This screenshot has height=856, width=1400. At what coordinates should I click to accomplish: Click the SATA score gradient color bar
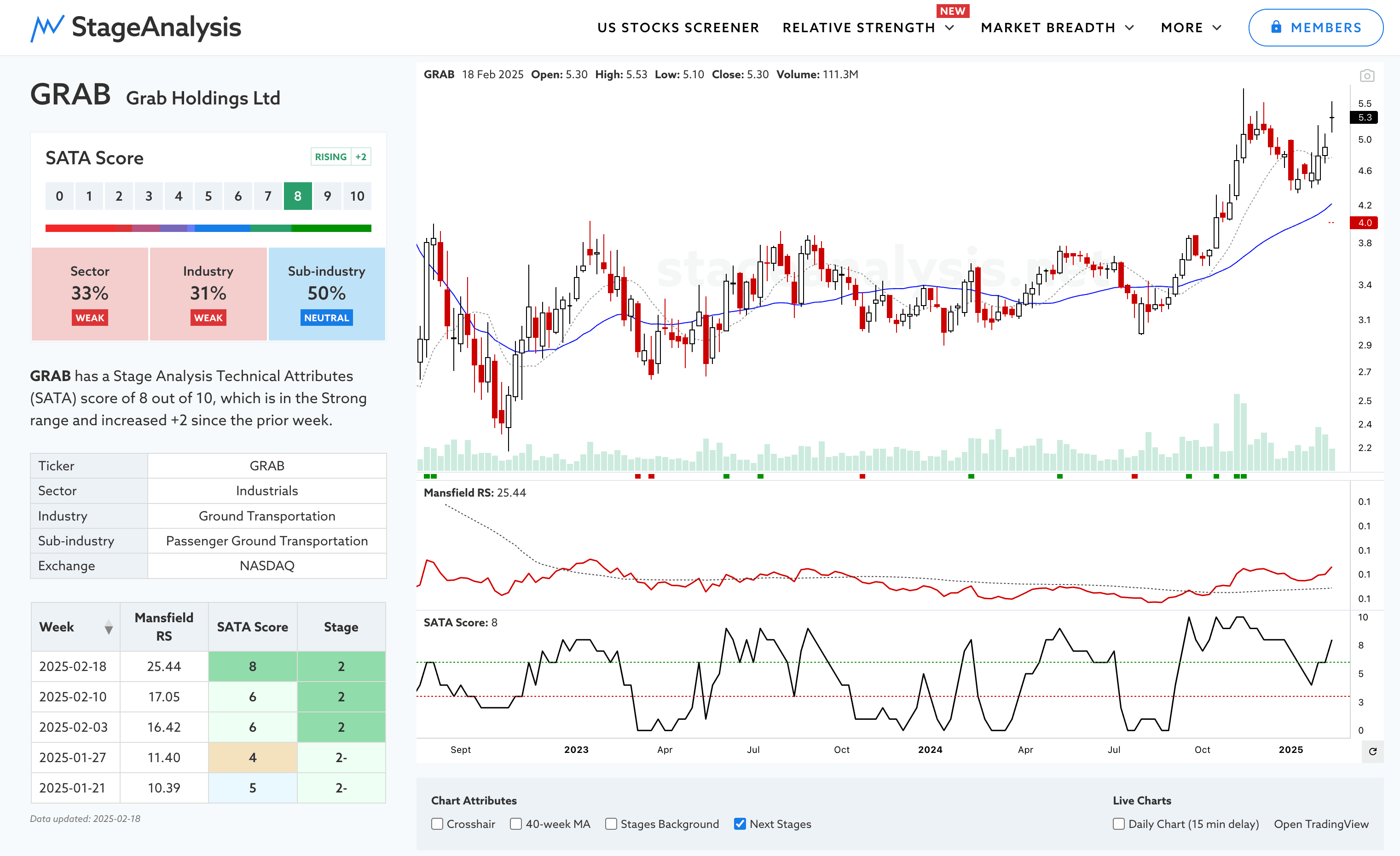pos(208,228)
